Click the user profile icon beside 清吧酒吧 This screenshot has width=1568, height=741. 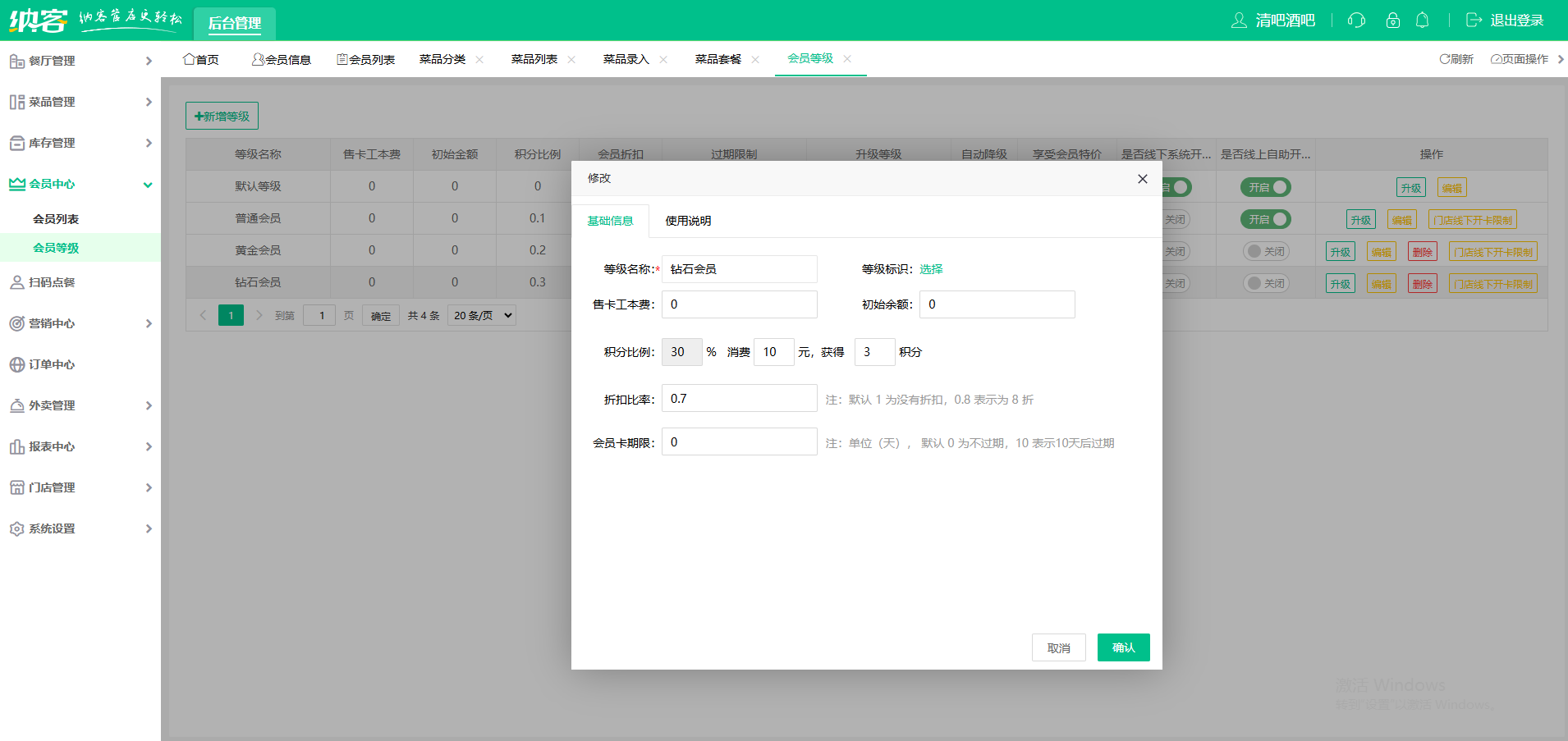[x=1239, y=21]
